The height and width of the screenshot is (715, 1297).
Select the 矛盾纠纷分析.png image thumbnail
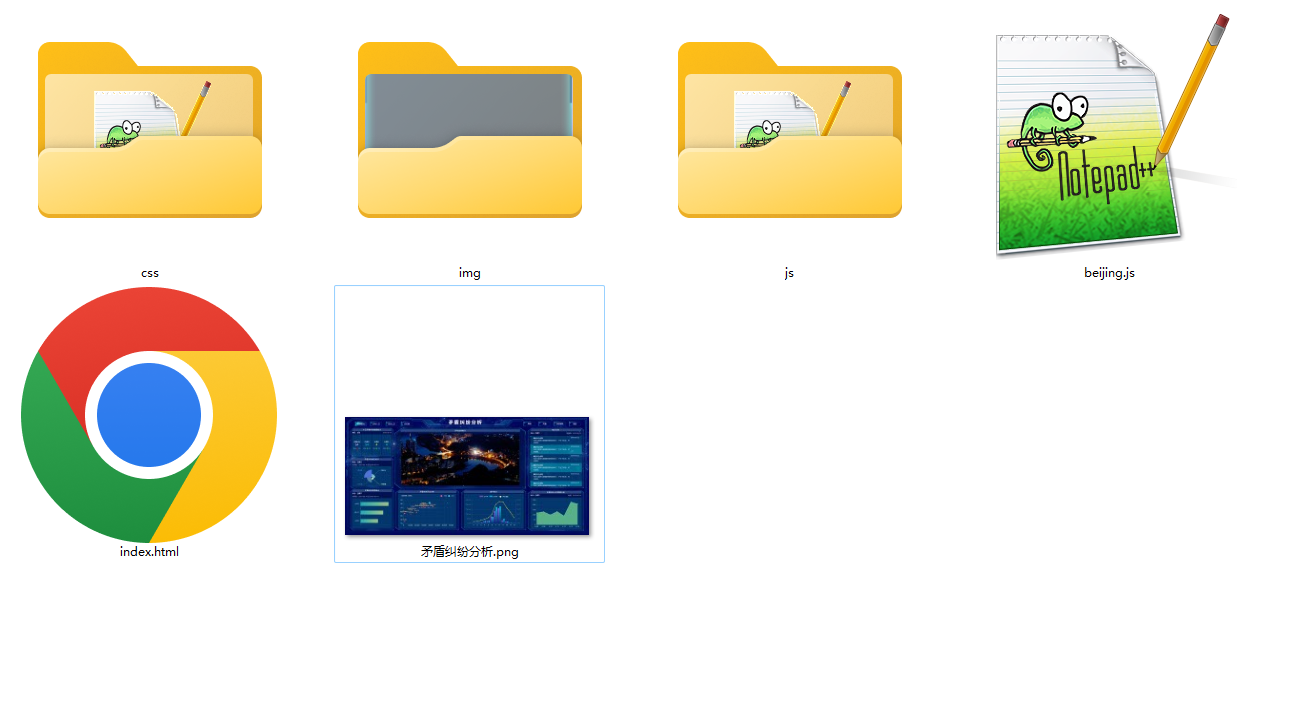[x=467, y=476]
